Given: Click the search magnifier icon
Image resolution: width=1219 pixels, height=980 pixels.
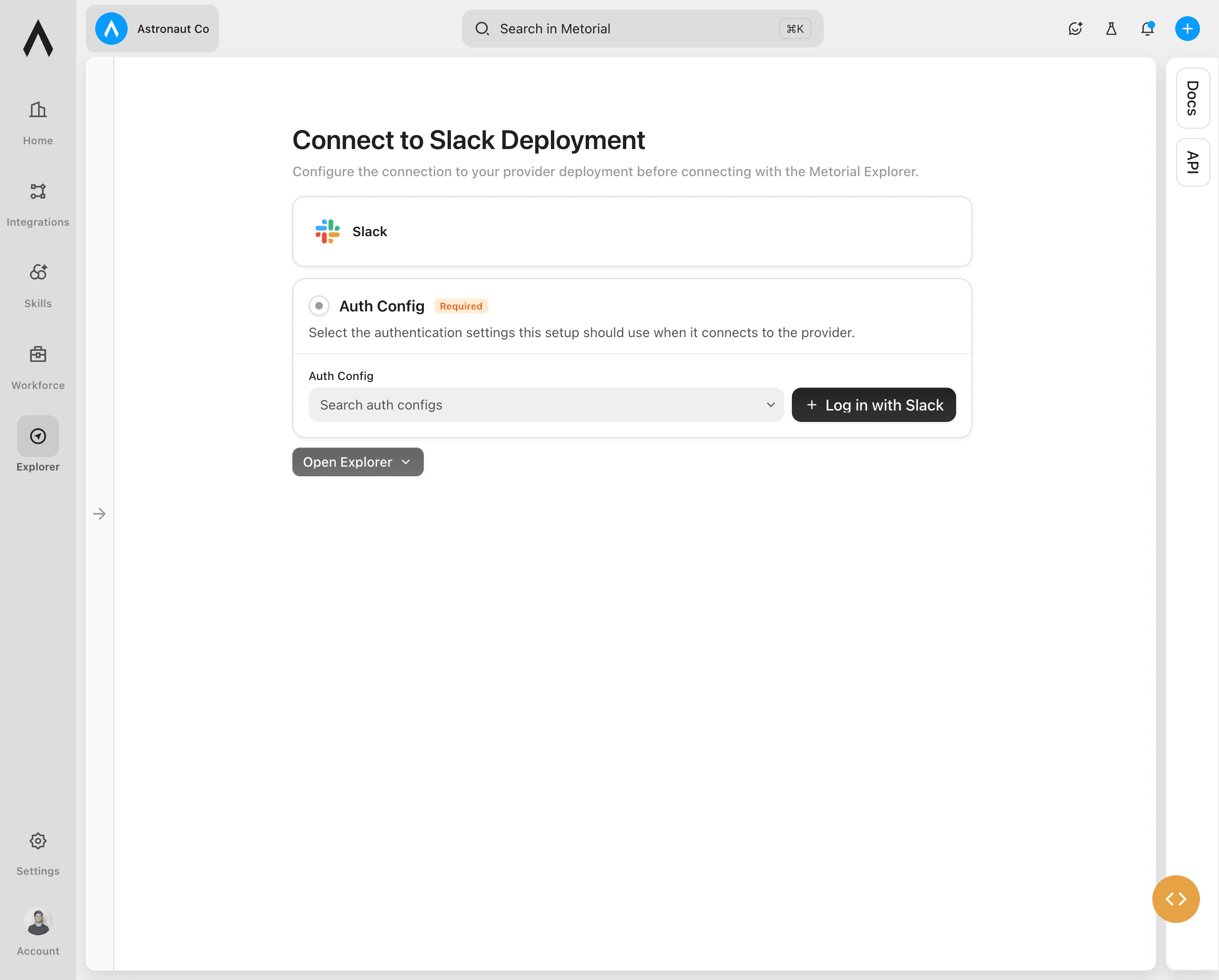Looking at the screenshot, I should tap(482, 29).
